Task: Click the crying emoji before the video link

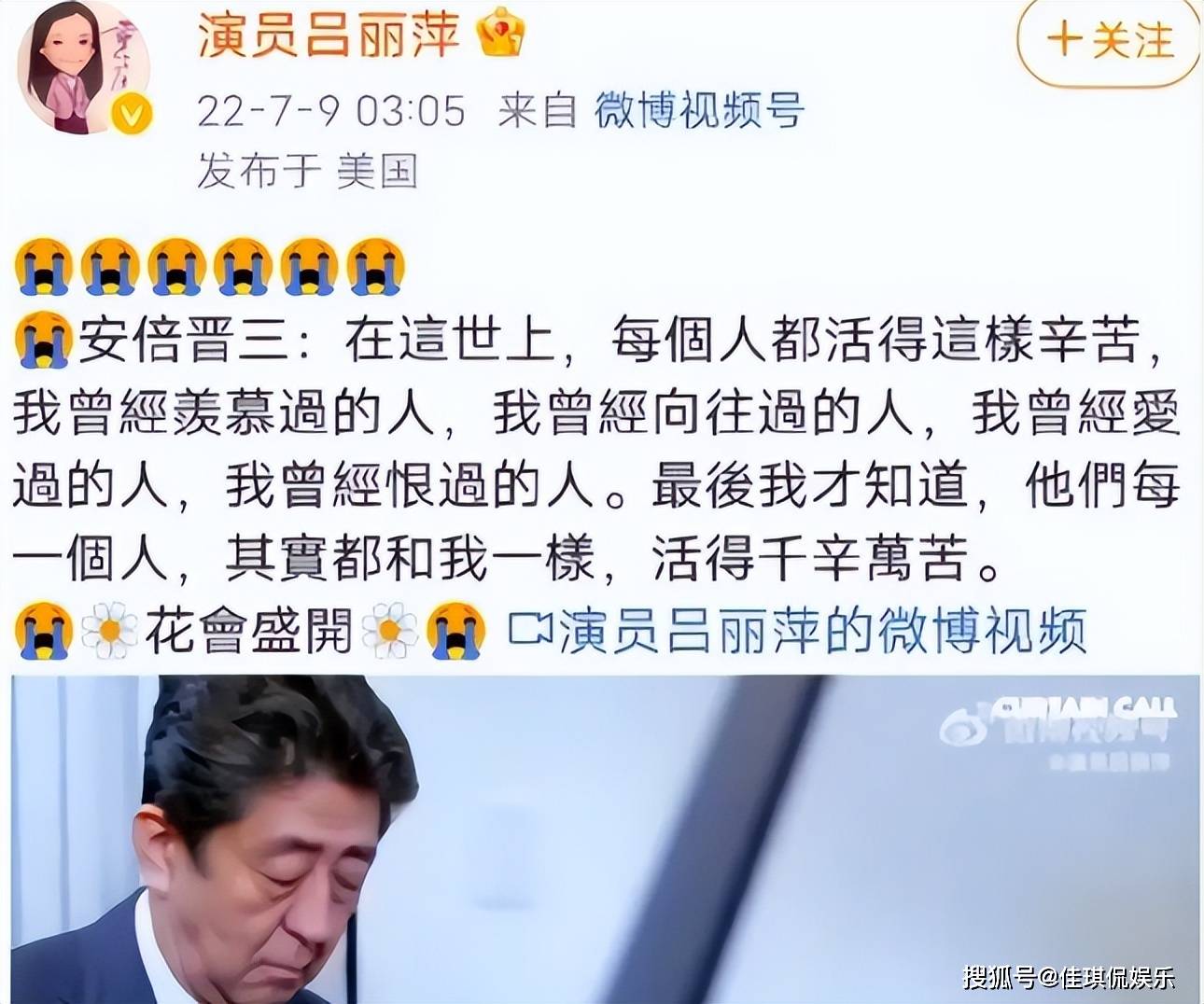Action: point(455,631)
